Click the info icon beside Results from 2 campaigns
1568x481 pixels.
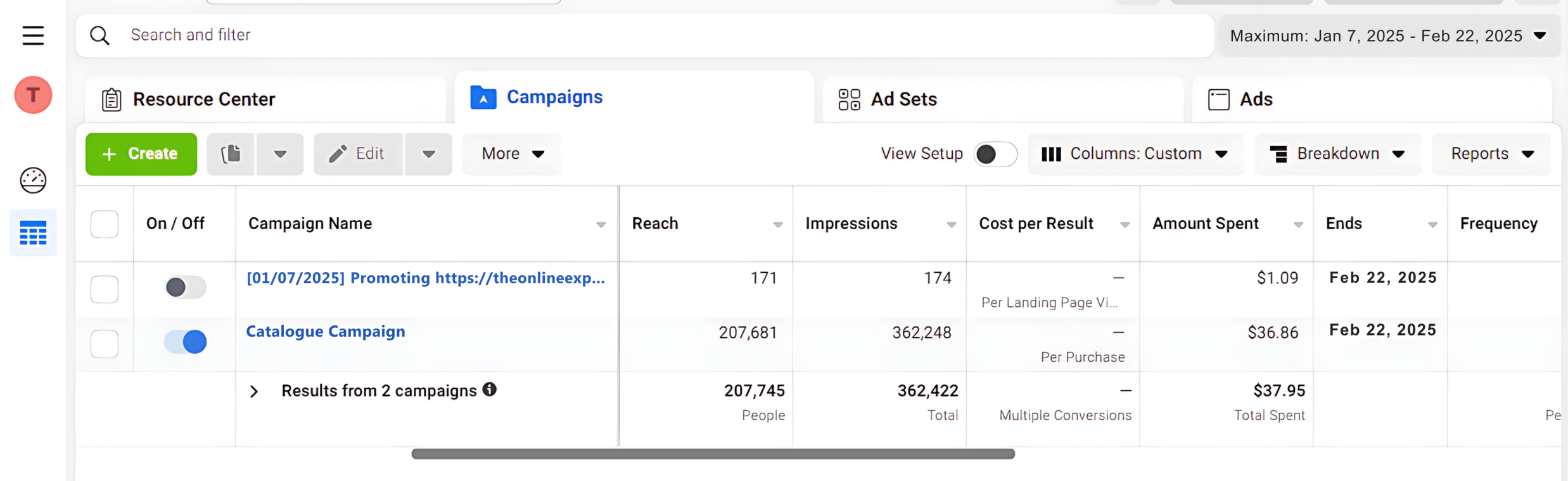coord(489,390)
